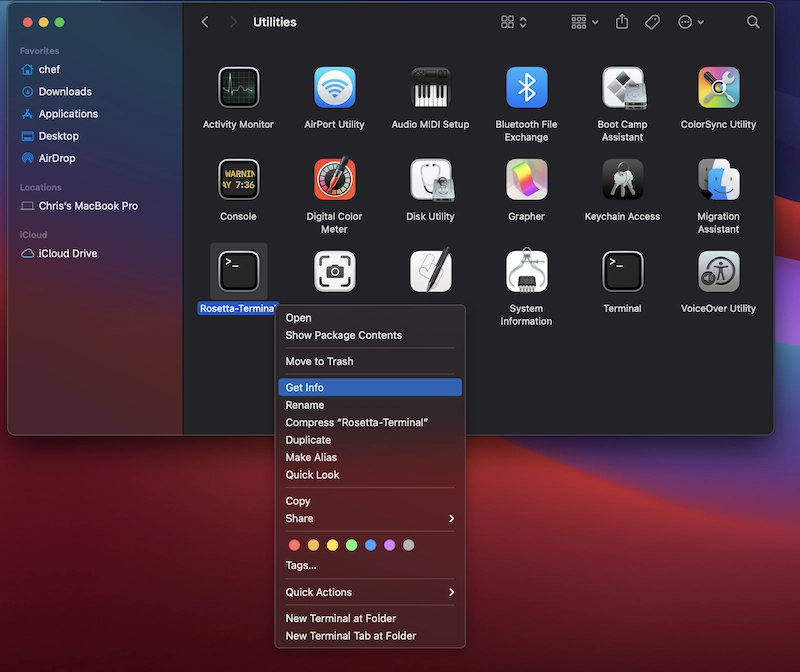Choose Duplicate from the context menu

tap(370, 440)
